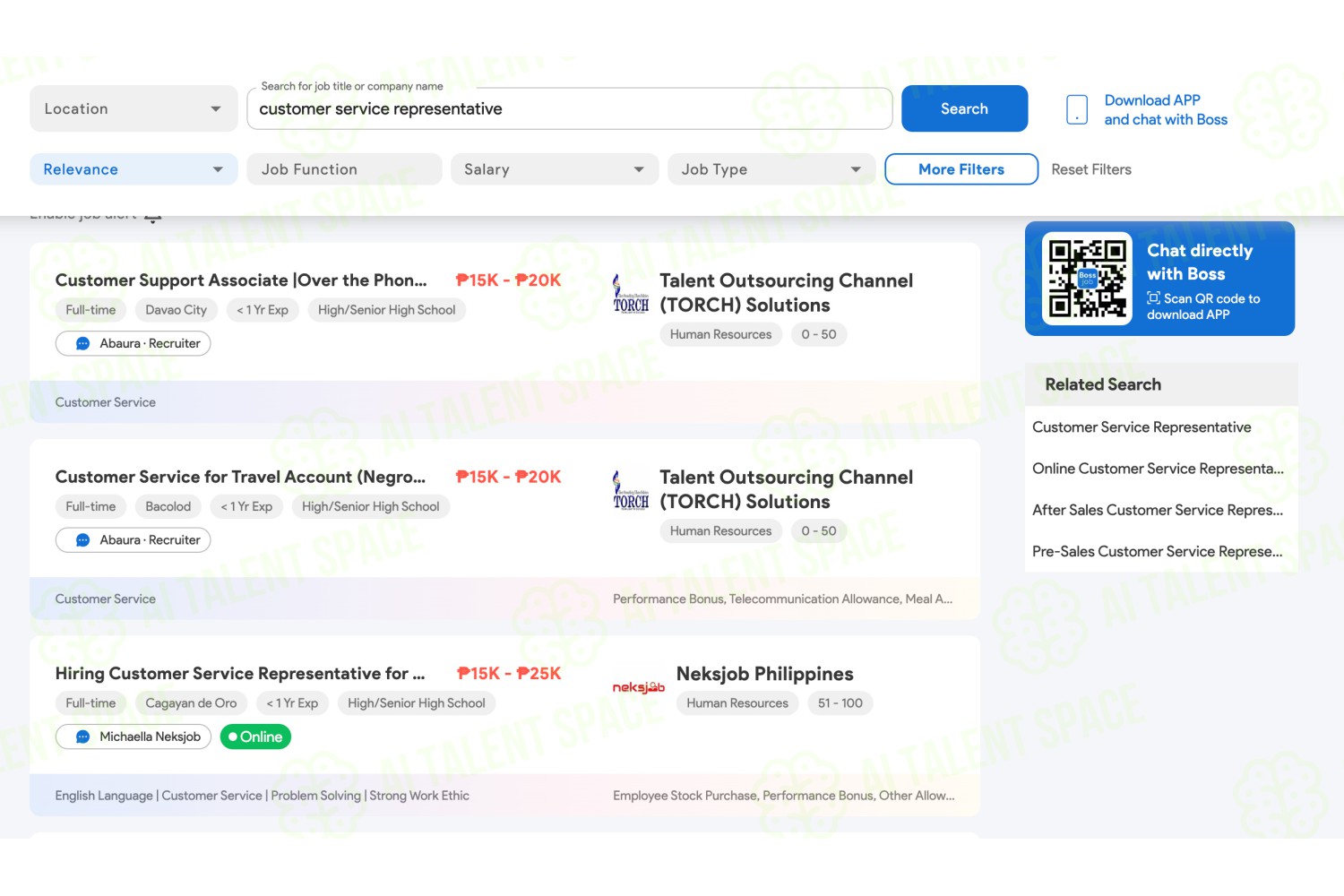Open TORCH Solutions company in second card

pyautogui.click(x=787, y=489)
